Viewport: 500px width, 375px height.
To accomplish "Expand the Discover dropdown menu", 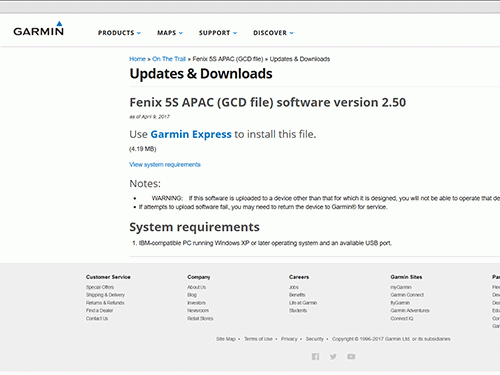I will [273, 33].
